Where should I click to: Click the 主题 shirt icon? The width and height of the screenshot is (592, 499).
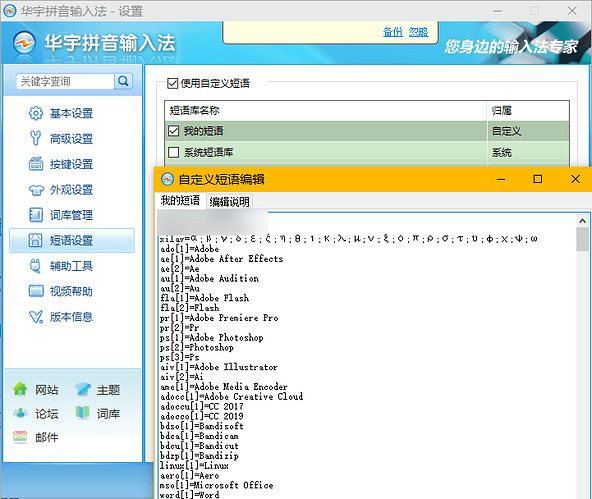click(x=83, y=389)
